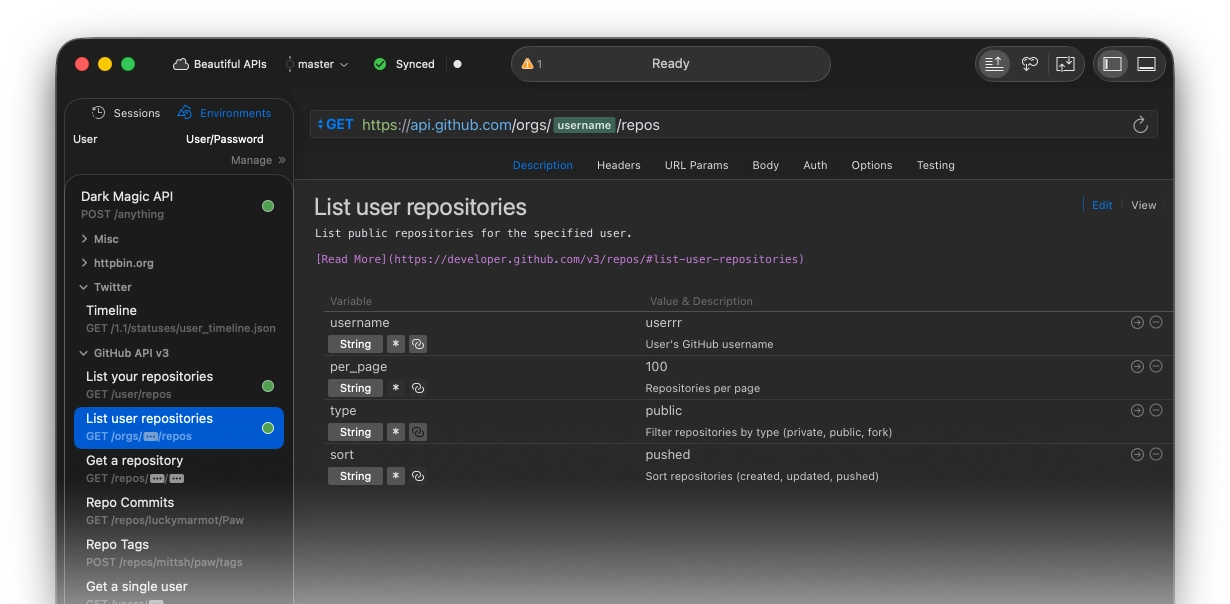Click the link icon for type variable
The height and width of the screenshot is (604, 1230).
[x=418, y=432]
